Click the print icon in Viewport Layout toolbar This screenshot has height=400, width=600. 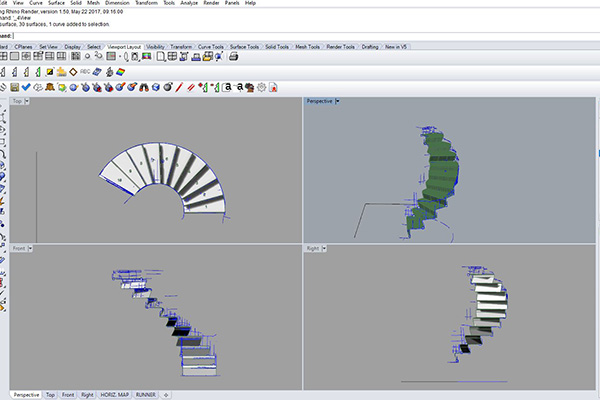pos(233,57)
